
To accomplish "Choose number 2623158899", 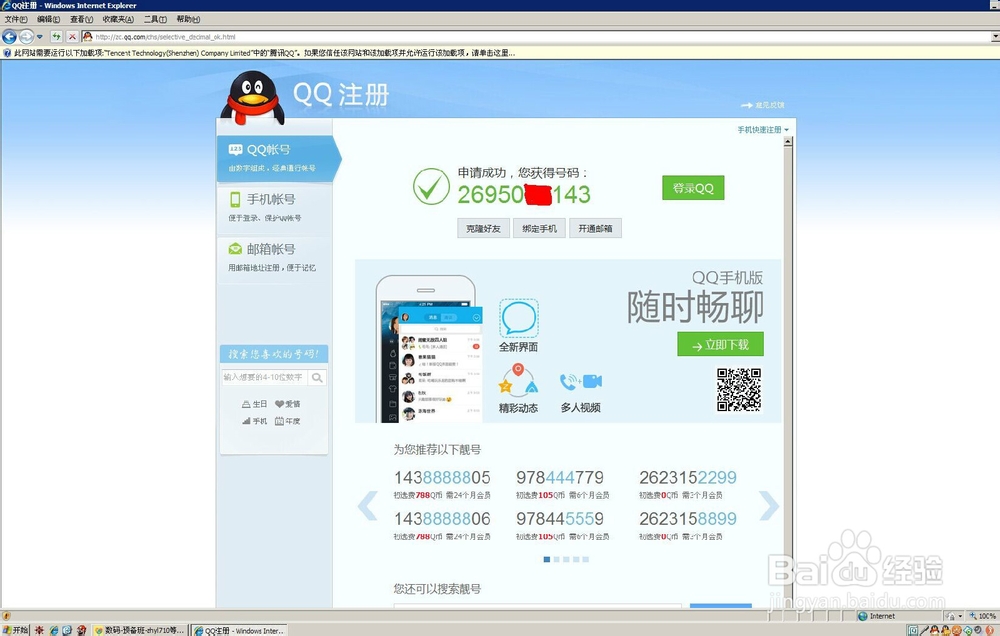I will point(688,519).
